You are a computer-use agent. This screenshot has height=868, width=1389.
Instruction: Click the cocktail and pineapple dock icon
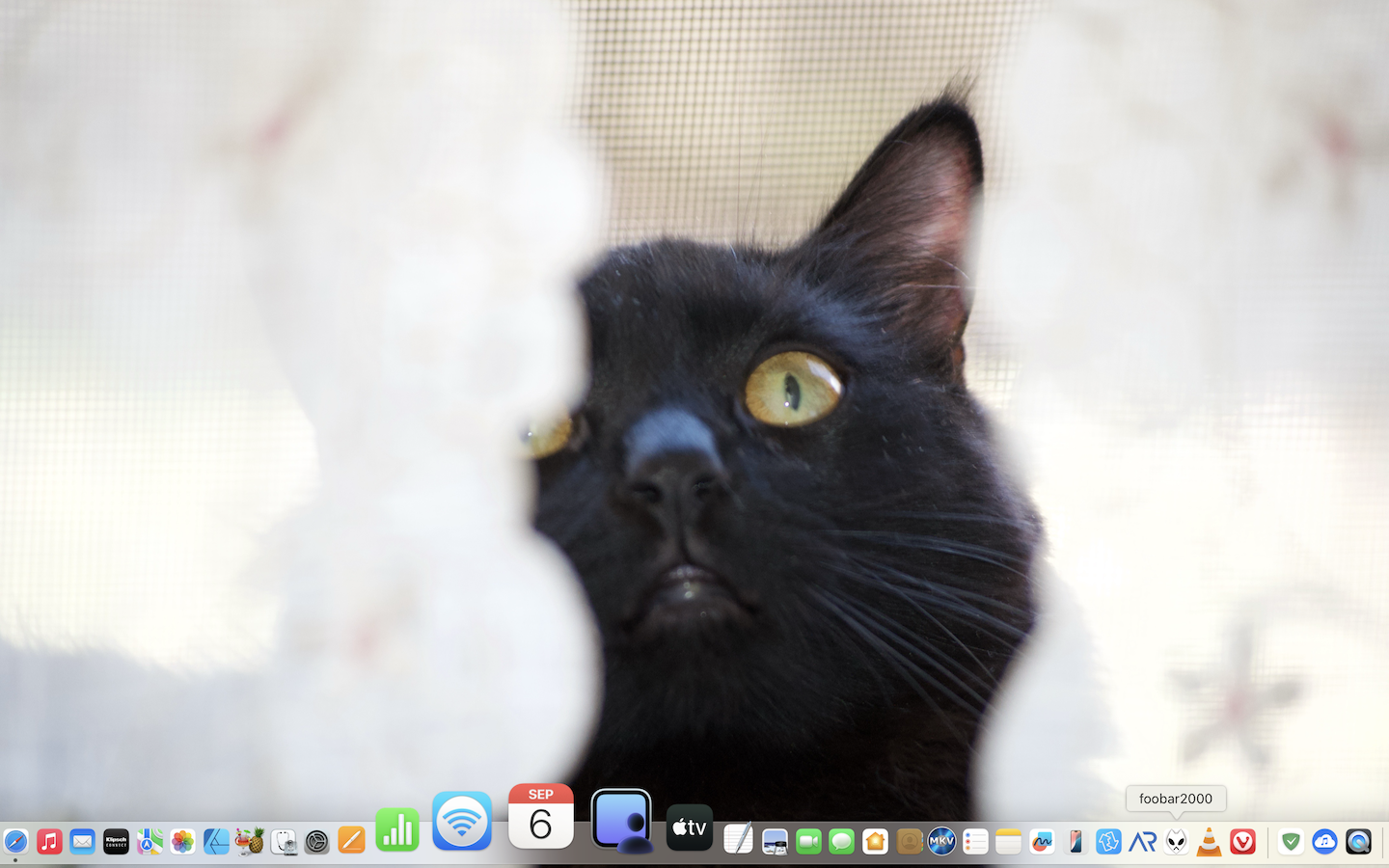(x=250, y=842)
